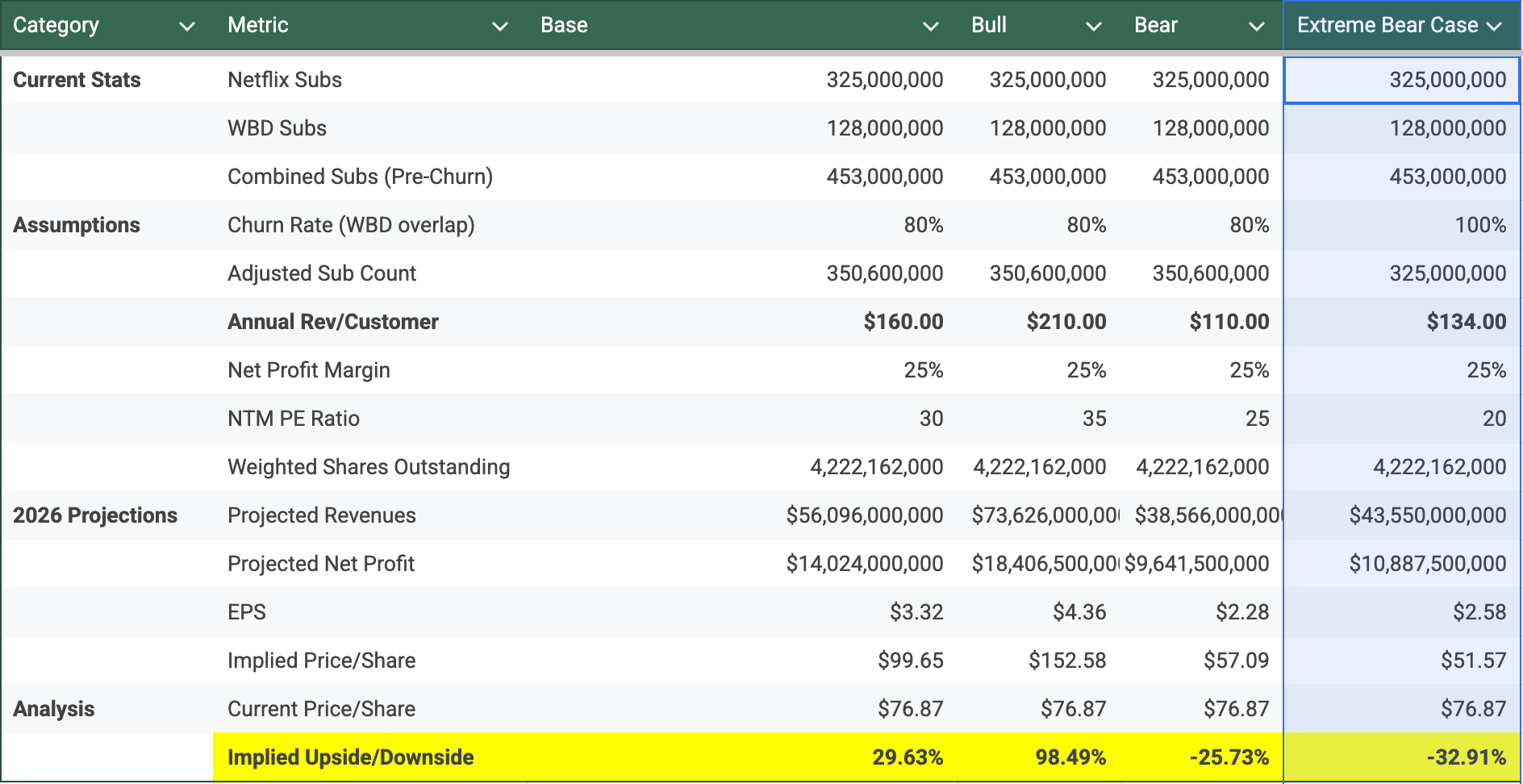
Task: Select the Extreme Bear adjusted sub count 325,000,000
Action: (x=1402, y=273)
